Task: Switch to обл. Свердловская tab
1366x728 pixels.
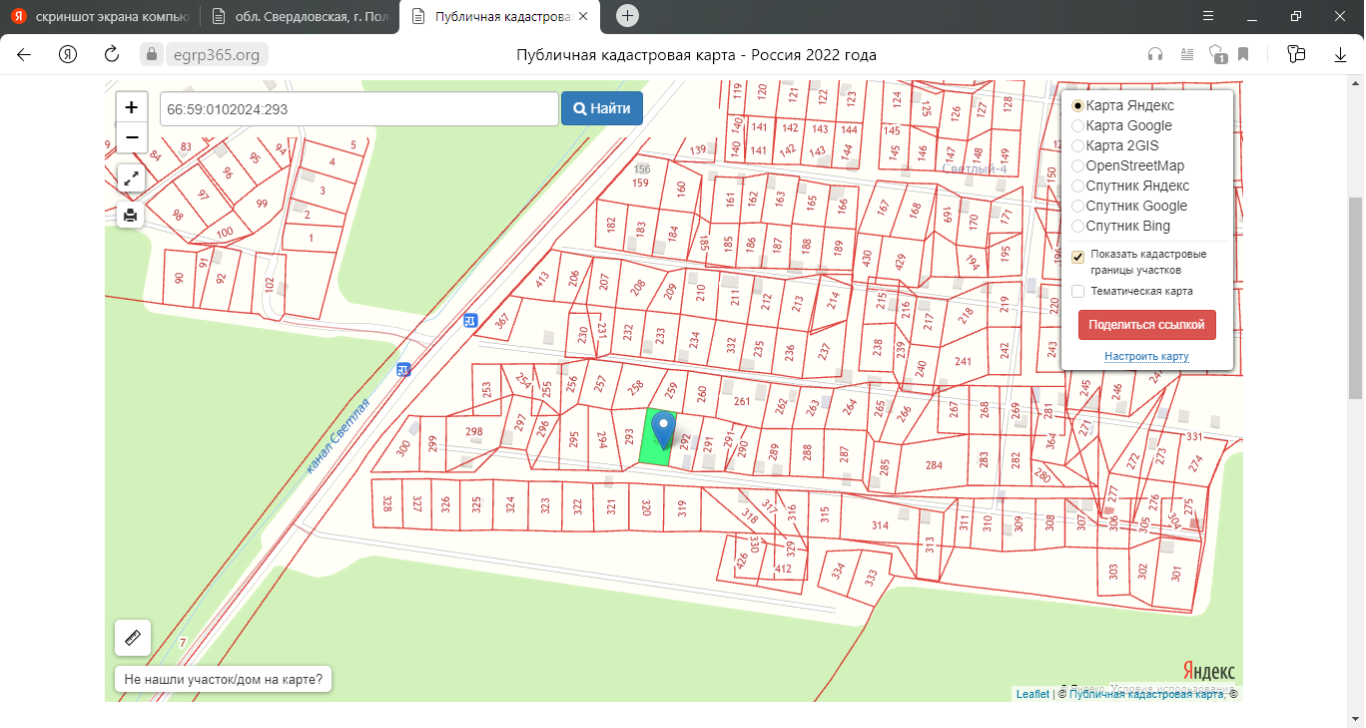Action: (300, 16)
